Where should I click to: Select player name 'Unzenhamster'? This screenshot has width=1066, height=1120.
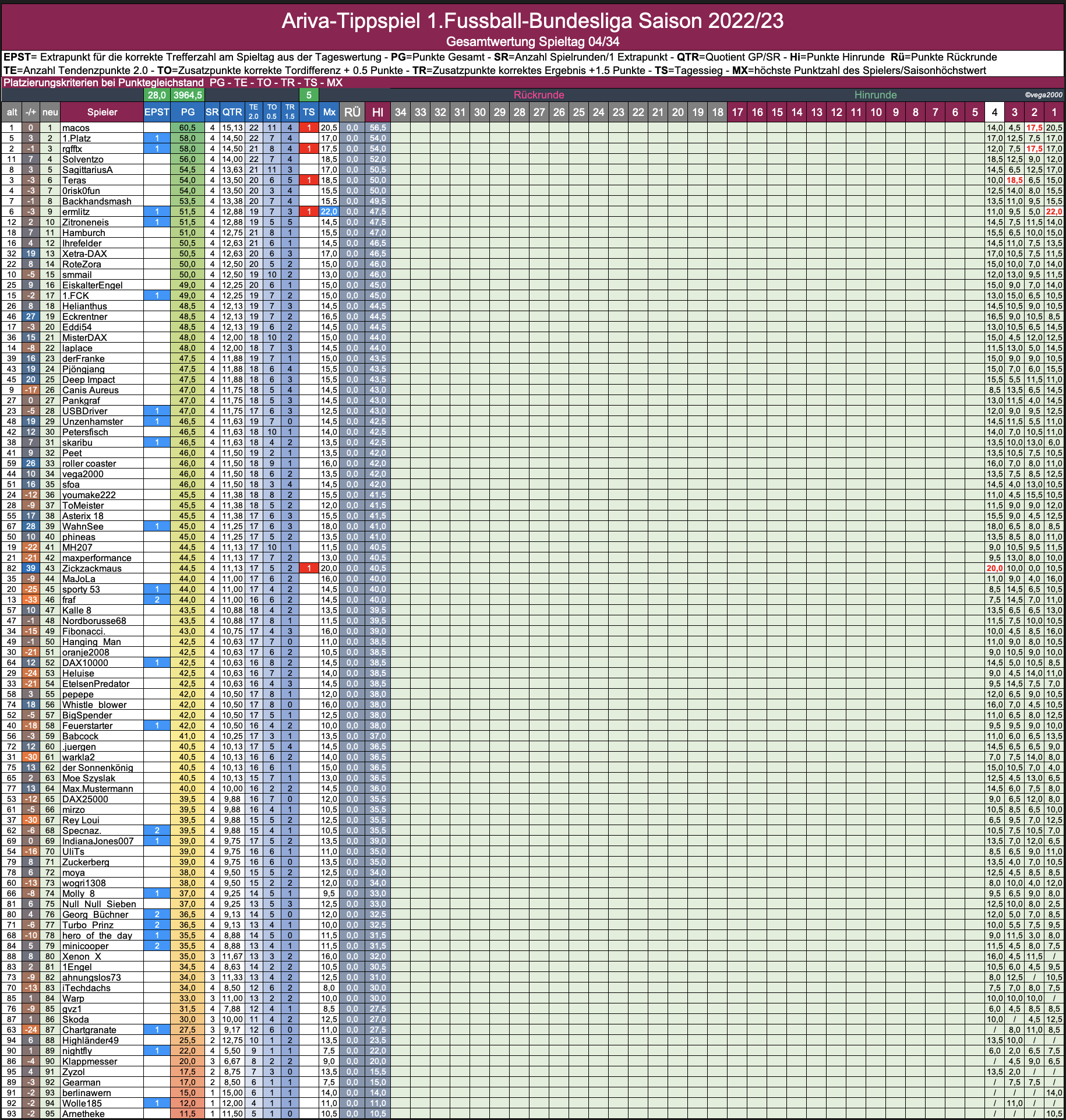pyautogui.click(x=93, y=421)
